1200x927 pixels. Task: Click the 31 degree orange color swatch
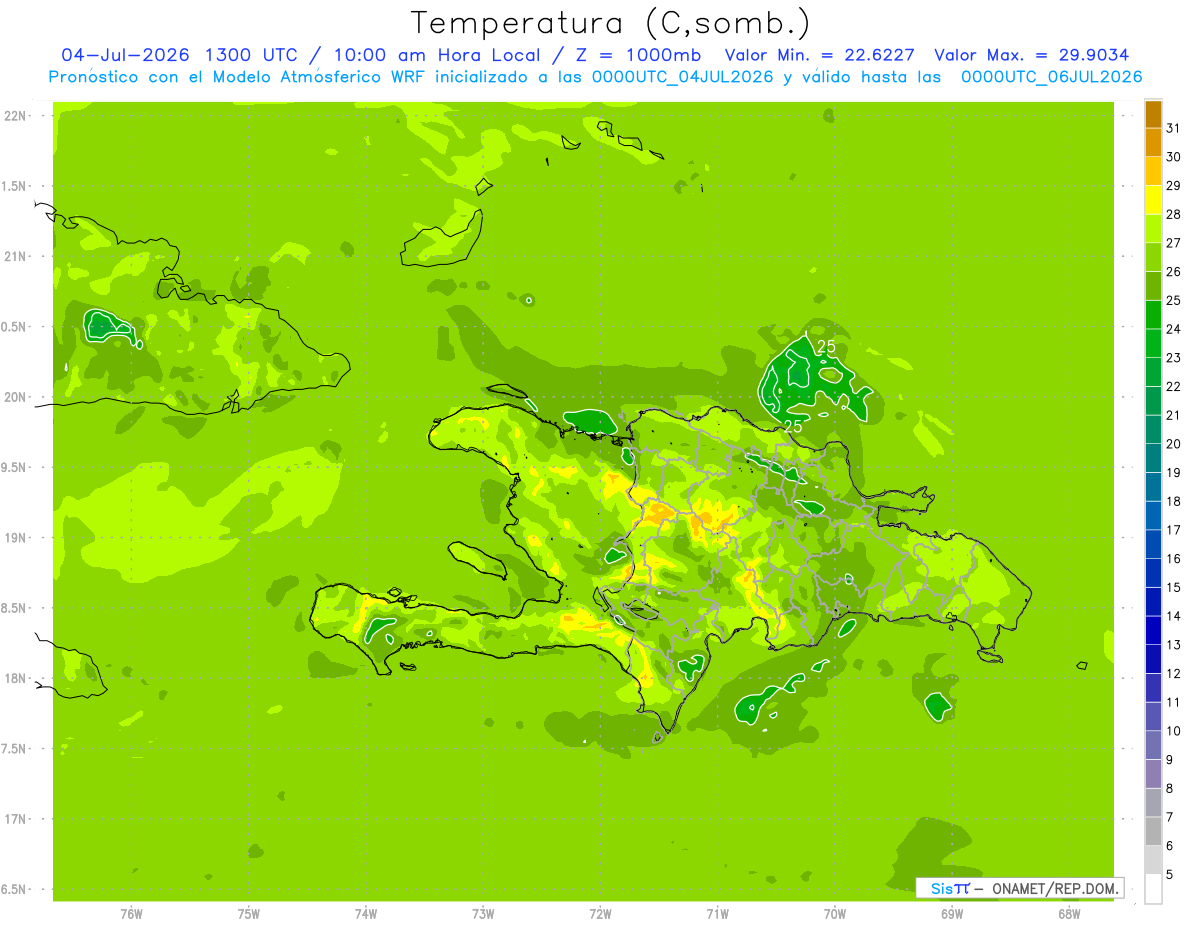point(1153,114)
